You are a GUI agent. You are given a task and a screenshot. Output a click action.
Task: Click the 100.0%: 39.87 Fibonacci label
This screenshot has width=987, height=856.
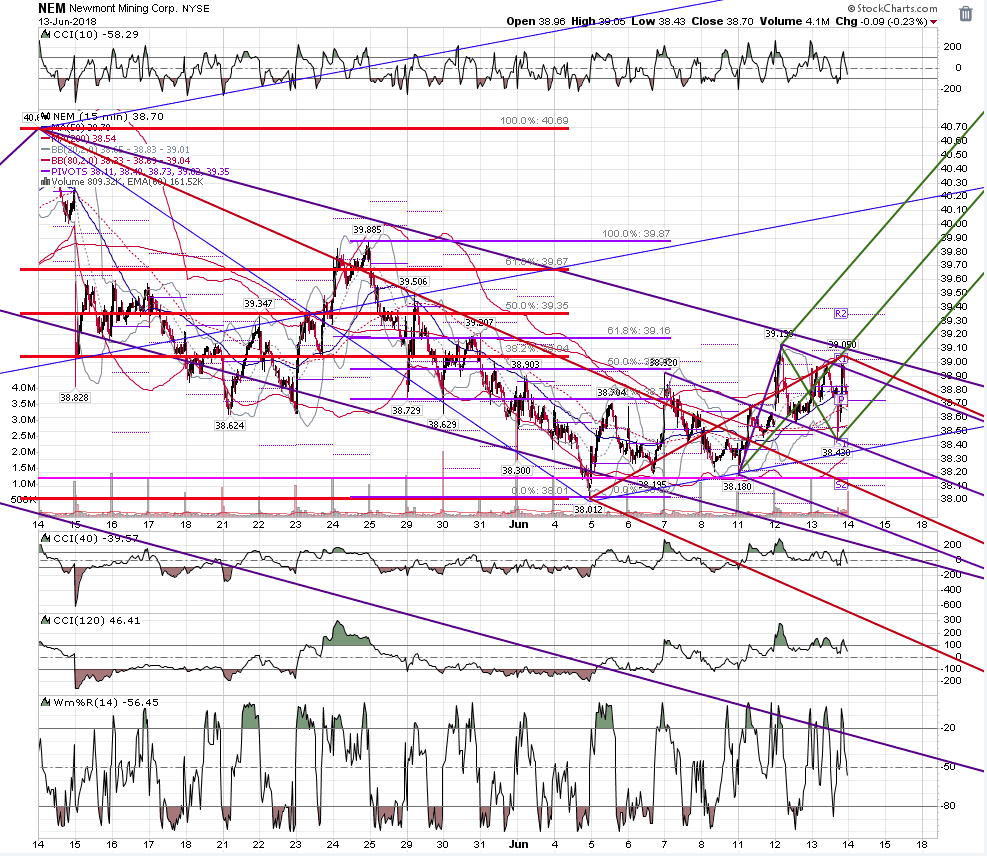click(x=636, y=234)
